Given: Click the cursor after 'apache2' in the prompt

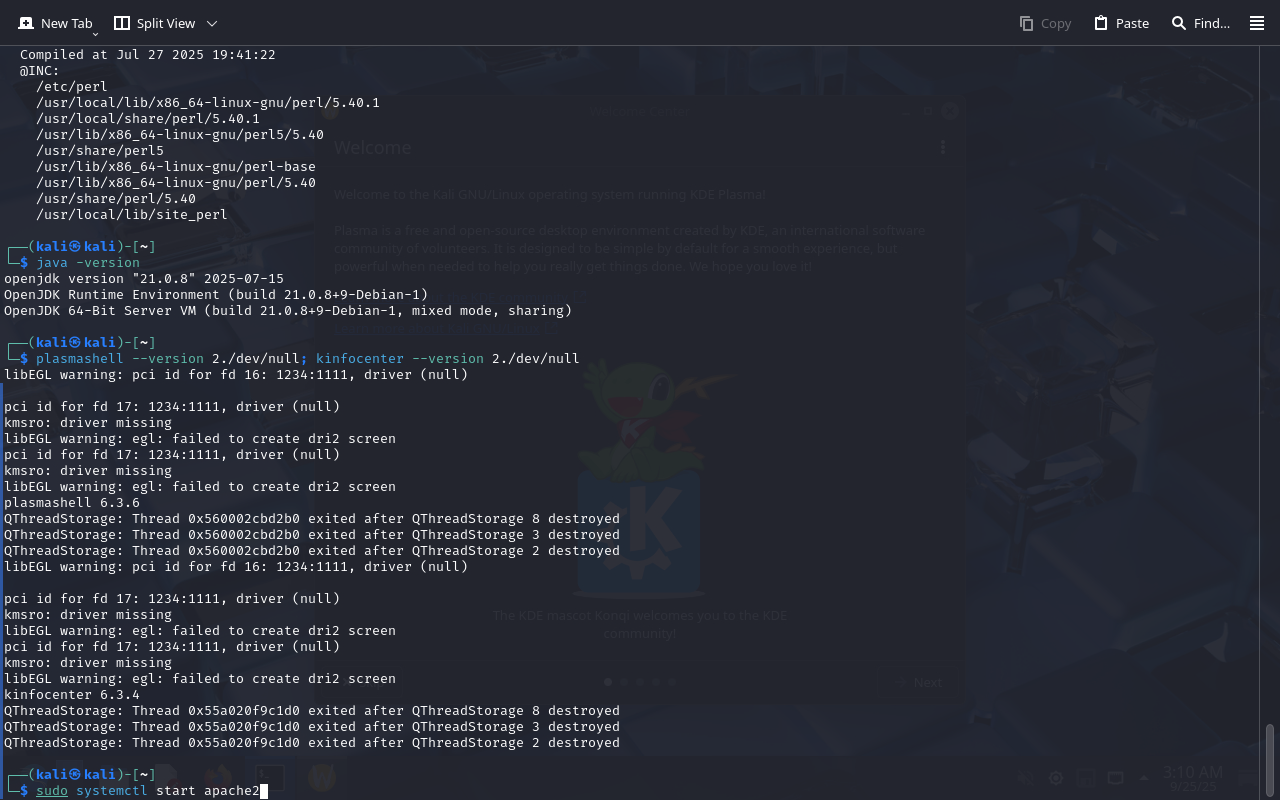Looking at the screenshot, I should coord(264,791).
